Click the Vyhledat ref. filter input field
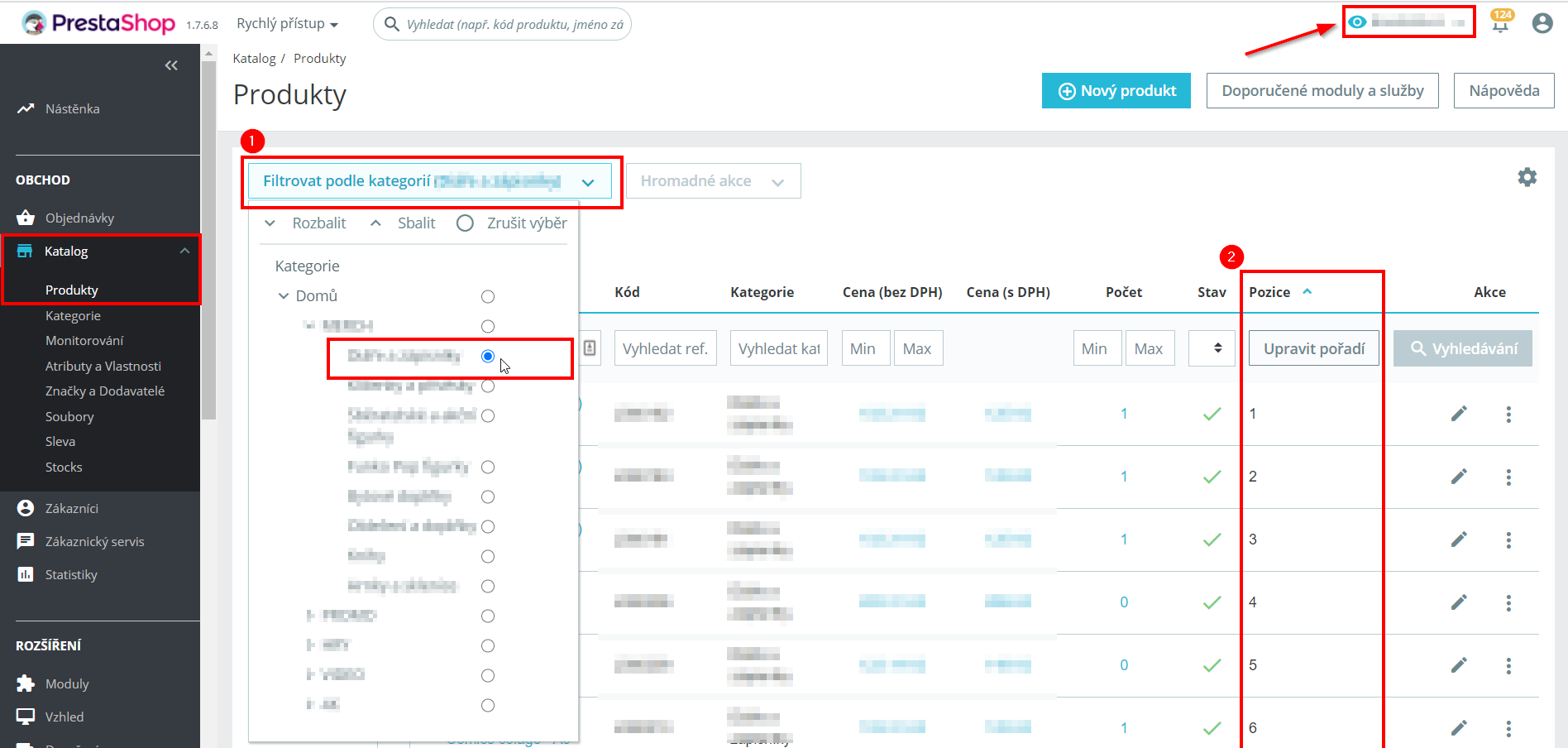 point(665,348)
